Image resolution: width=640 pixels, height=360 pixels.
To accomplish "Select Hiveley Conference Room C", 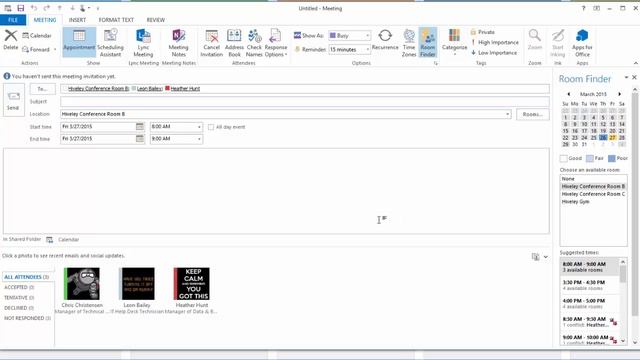I will [593, 194].
